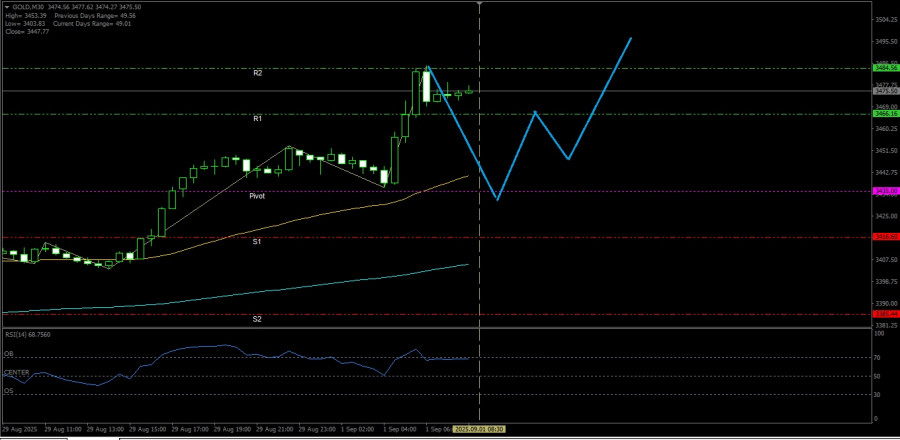Screen dimensions: 900x440
Task: Click the S1 support level label
Action: pos(257,242)
